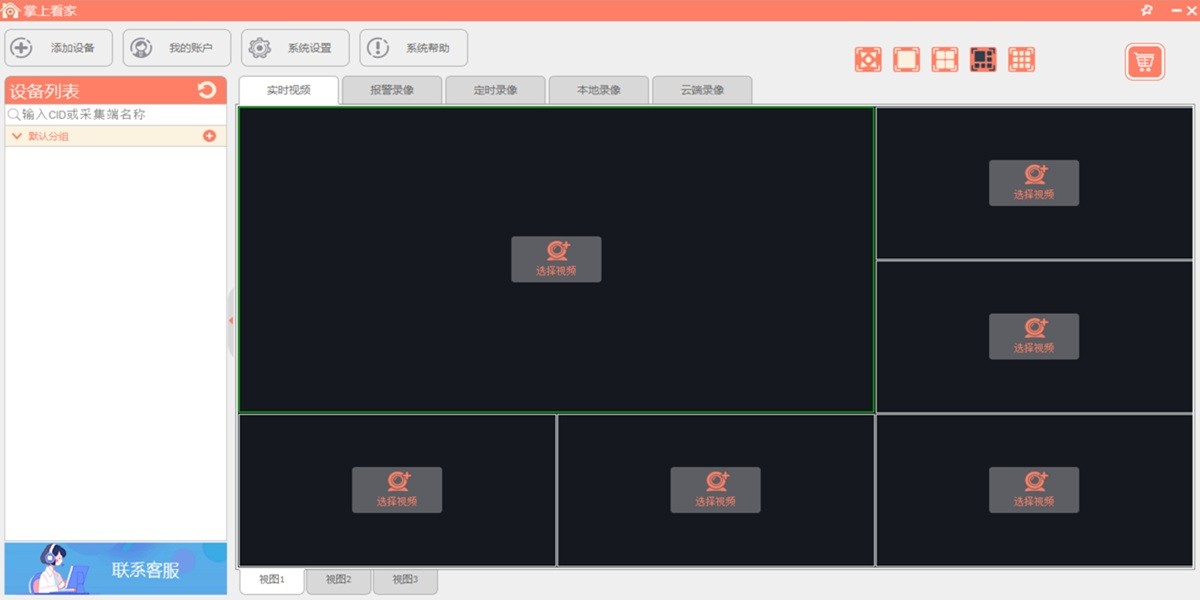Switch to full-screen video layout
The height and width of the screenshot is (600, 1200).
(x=868, y=60)
